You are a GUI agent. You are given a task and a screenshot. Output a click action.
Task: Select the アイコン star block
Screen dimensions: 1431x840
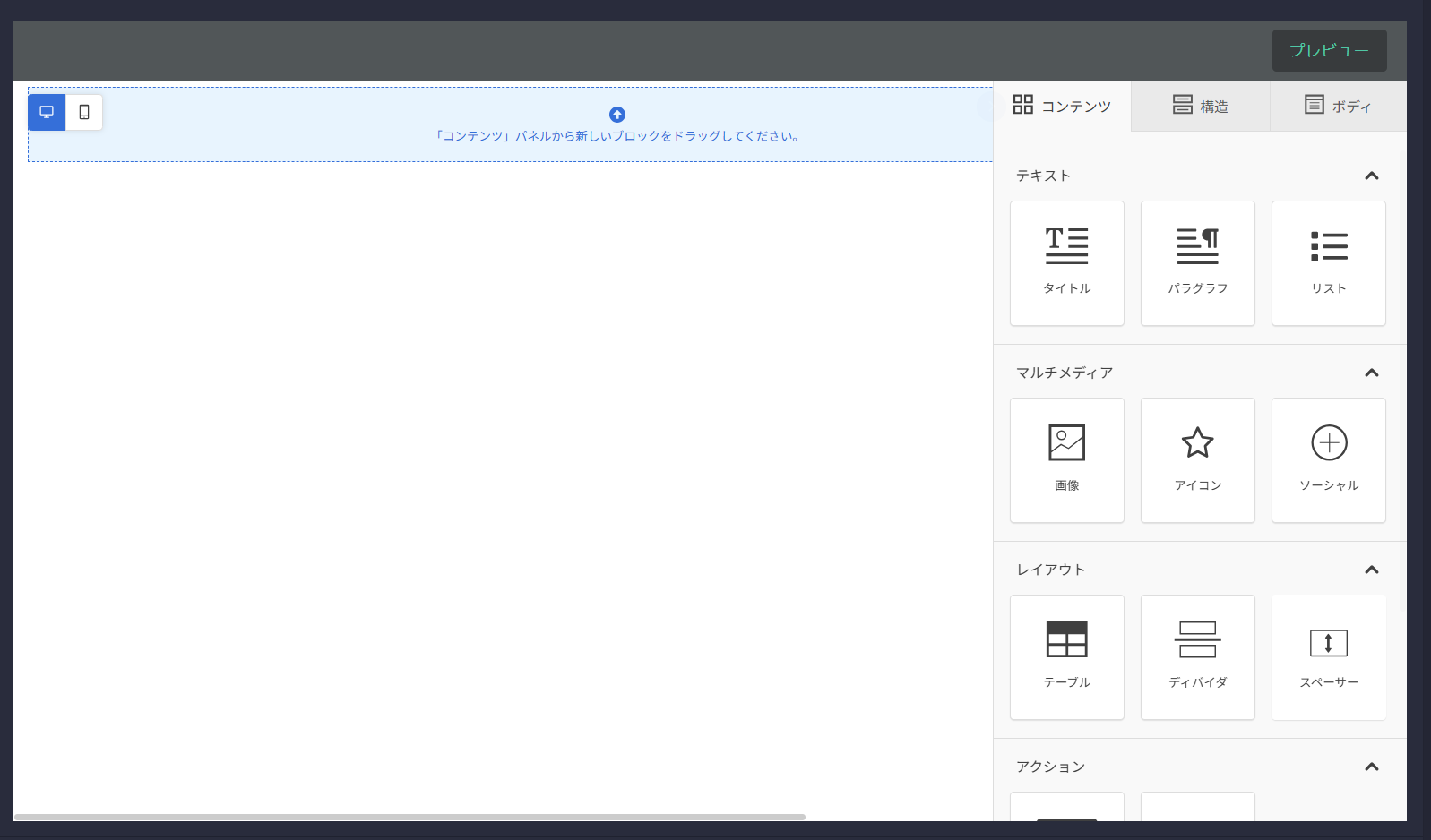(1198, 460)
